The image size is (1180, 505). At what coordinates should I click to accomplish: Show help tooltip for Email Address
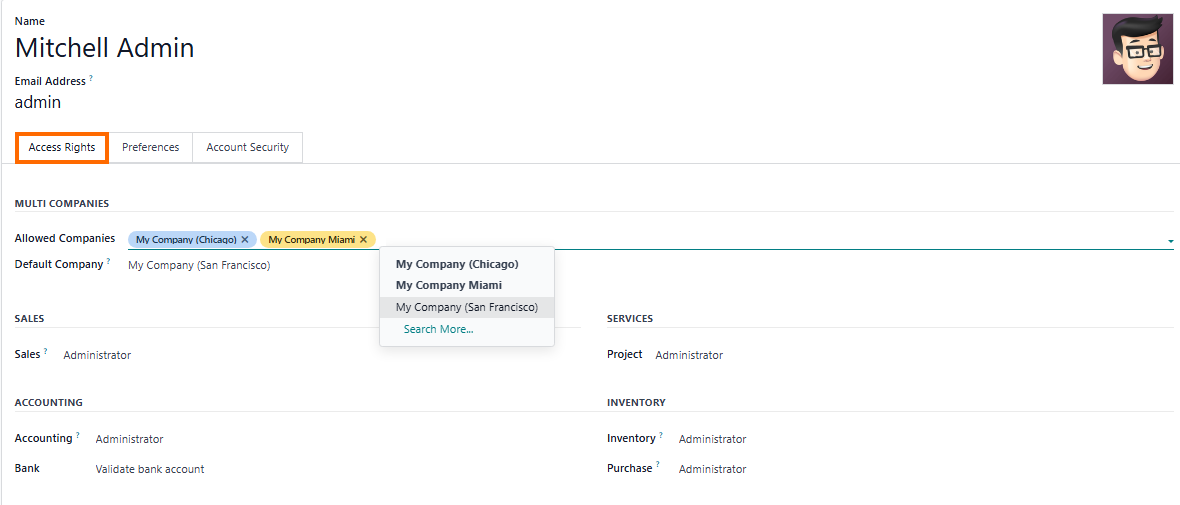92,78
